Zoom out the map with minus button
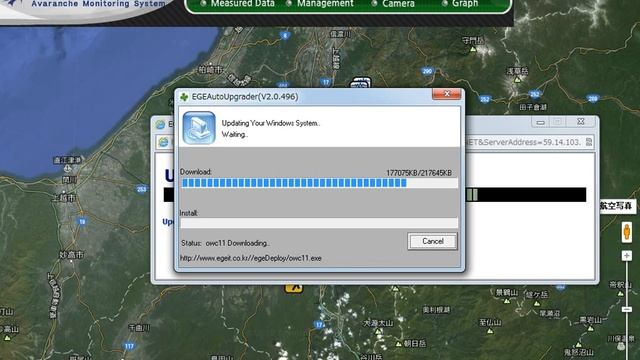 click(627, 310)
